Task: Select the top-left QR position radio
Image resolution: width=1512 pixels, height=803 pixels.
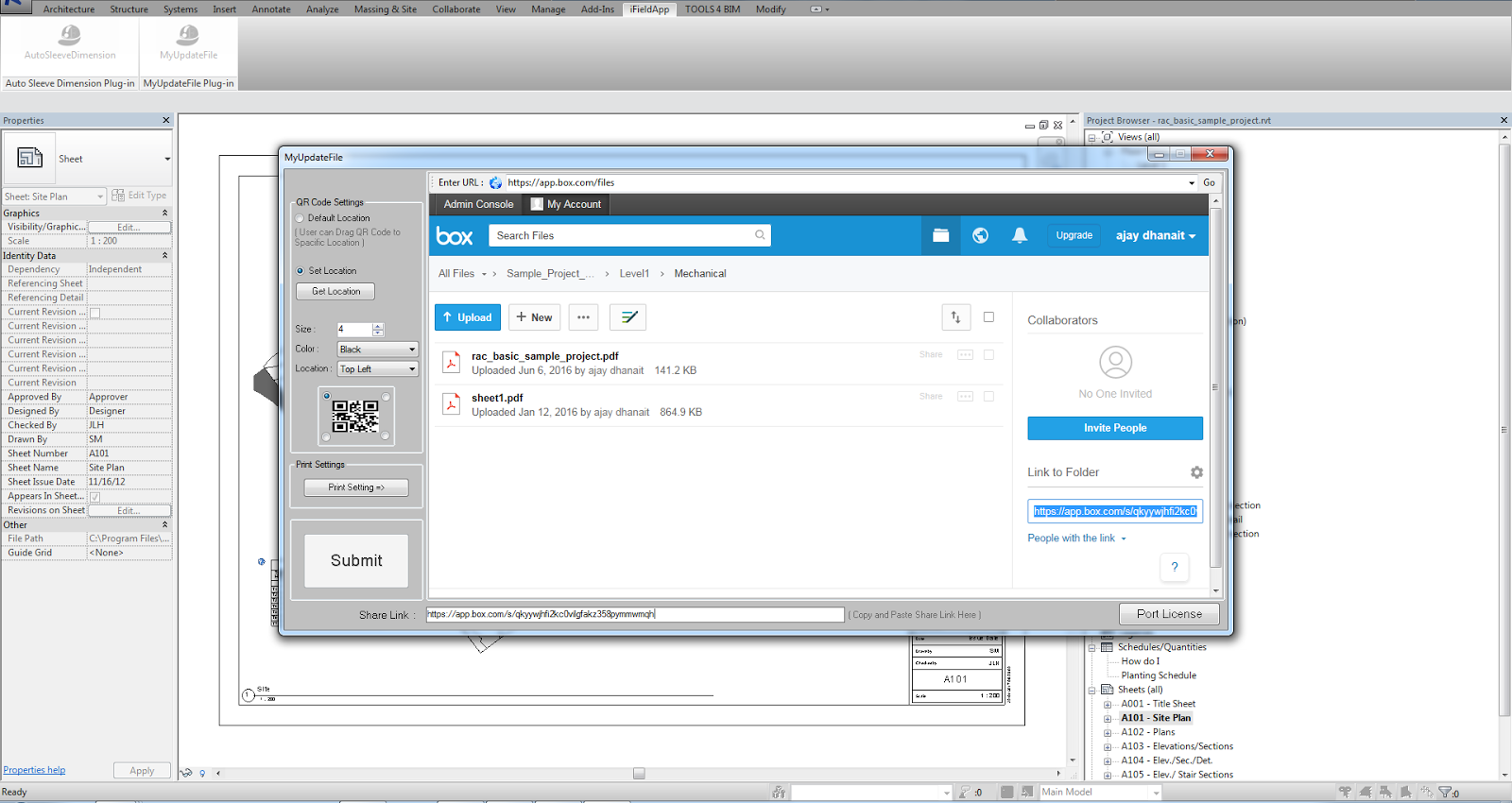Action: click(x=327, y=397)
